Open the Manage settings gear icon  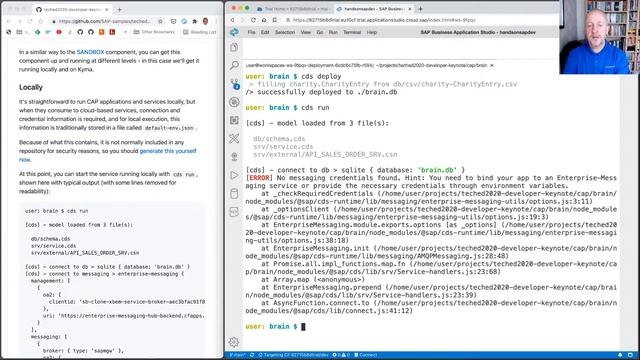point(234,342)
